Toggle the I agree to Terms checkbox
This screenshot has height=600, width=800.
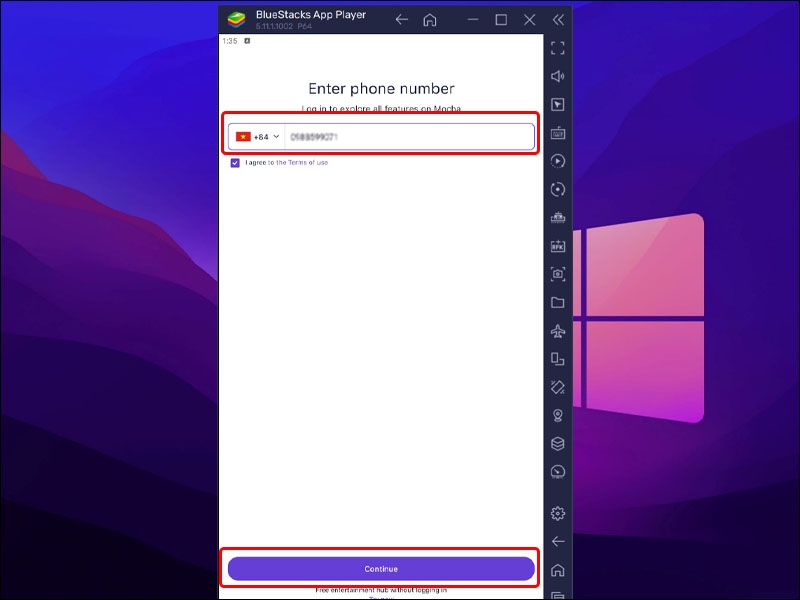(235, 163)
